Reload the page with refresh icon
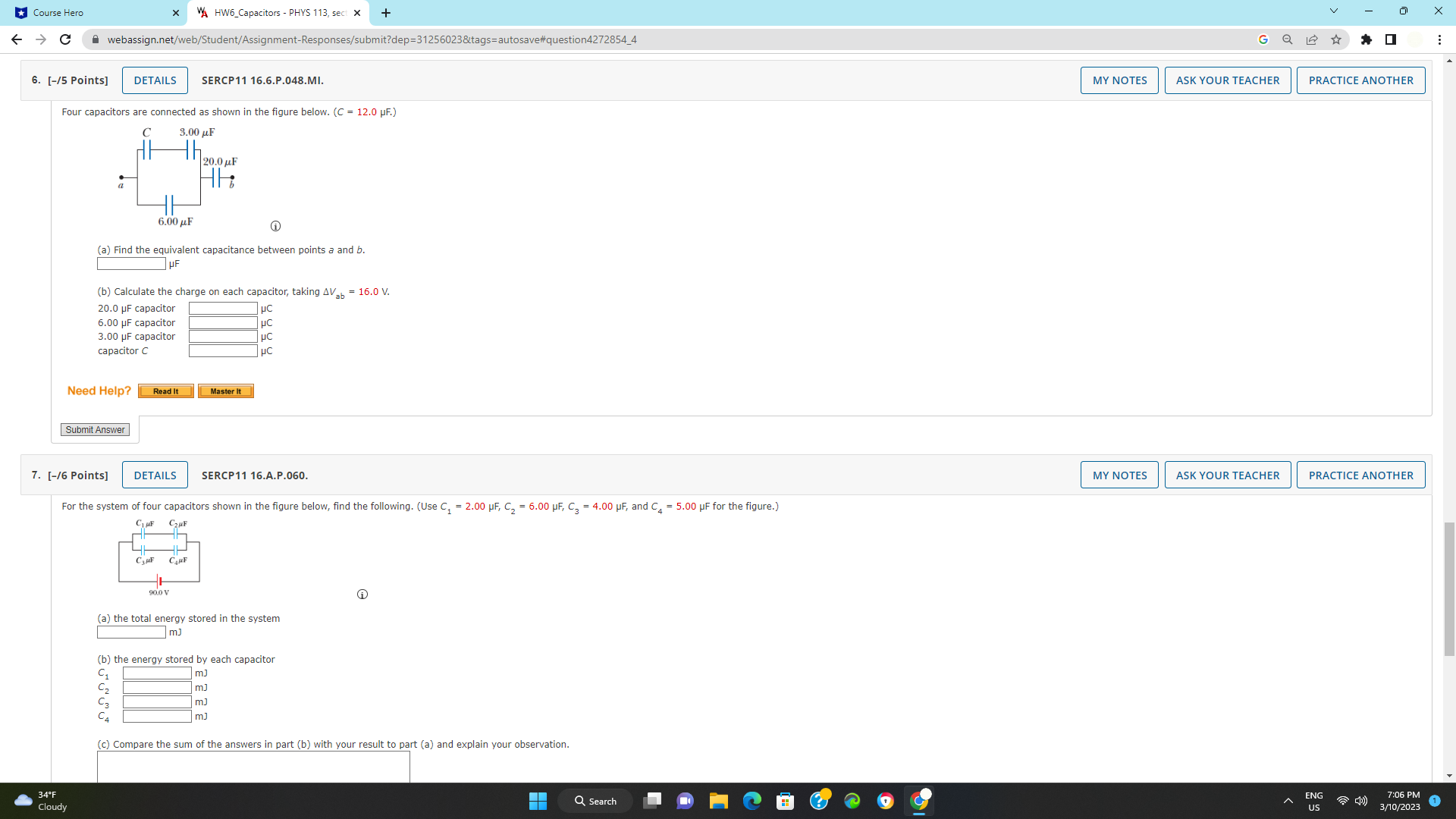 (x=65, y=39)
